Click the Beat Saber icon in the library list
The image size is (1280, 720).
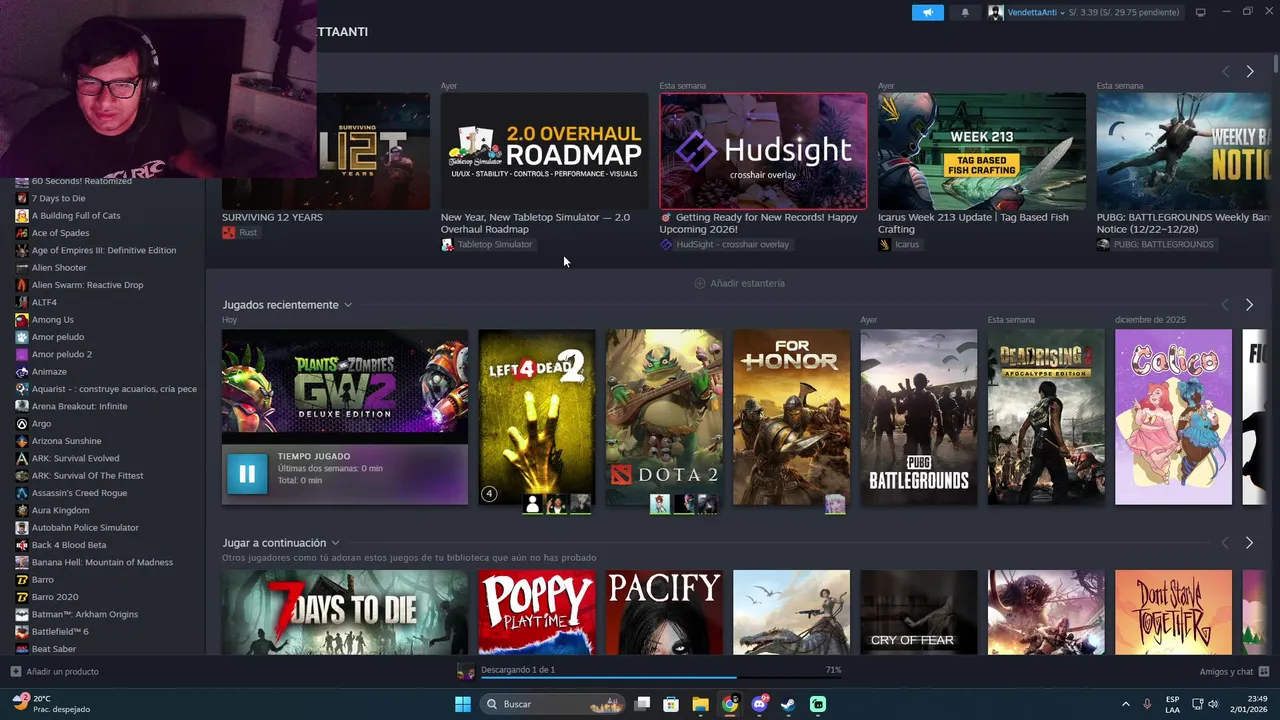(x=22, y=649)
